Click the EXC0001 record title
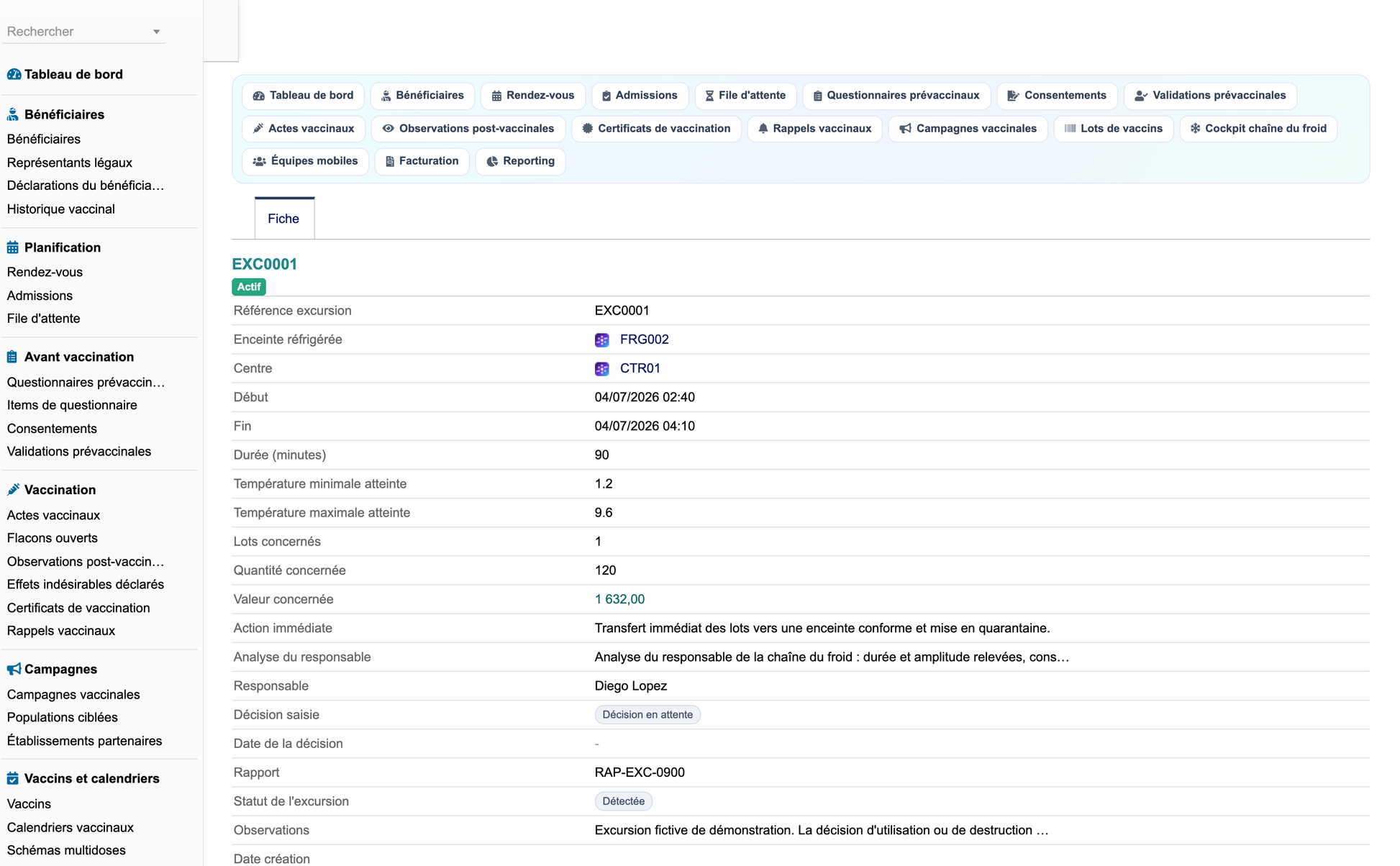 coord(264,264)
